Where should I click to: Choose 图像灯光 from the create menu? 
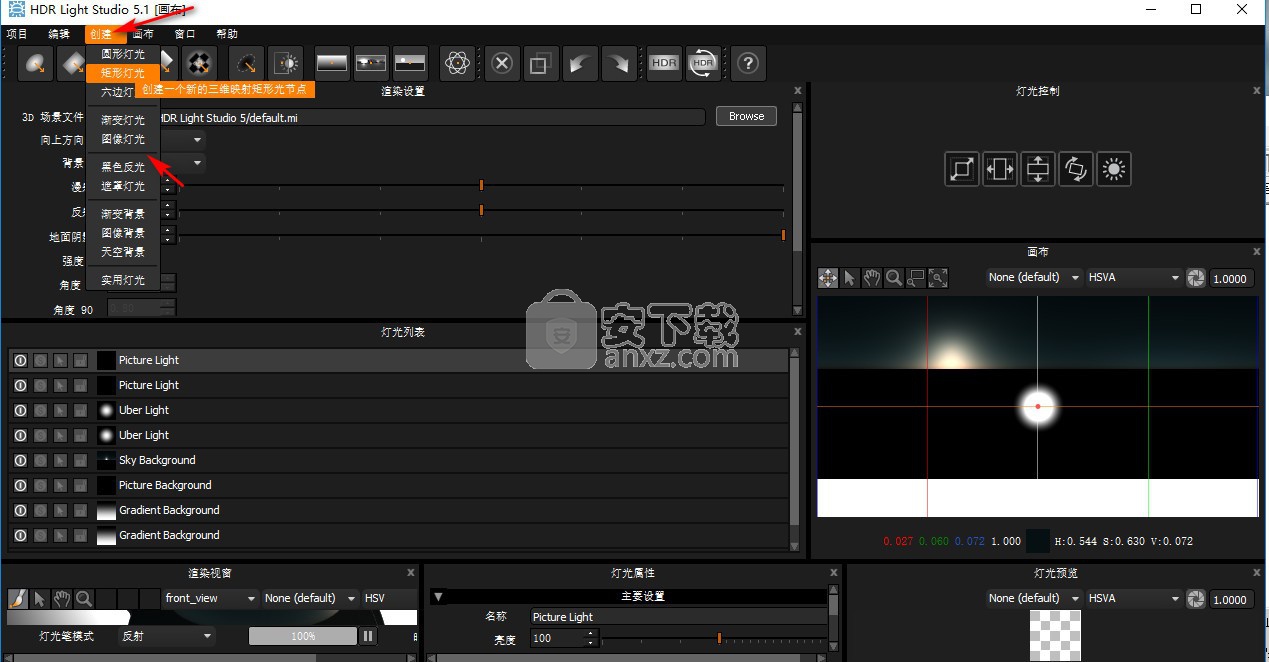click(123, 139)
